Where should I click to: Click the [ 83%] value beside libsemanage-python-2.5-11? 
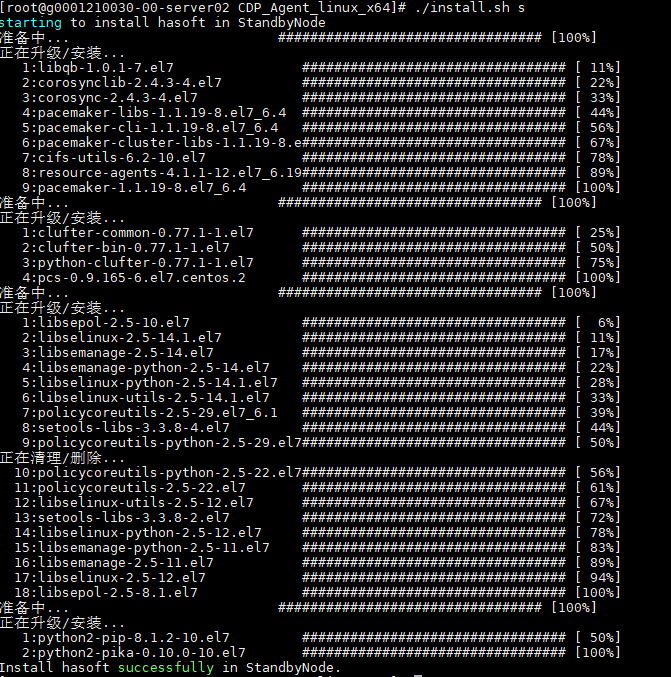click(x=598, y=548)
